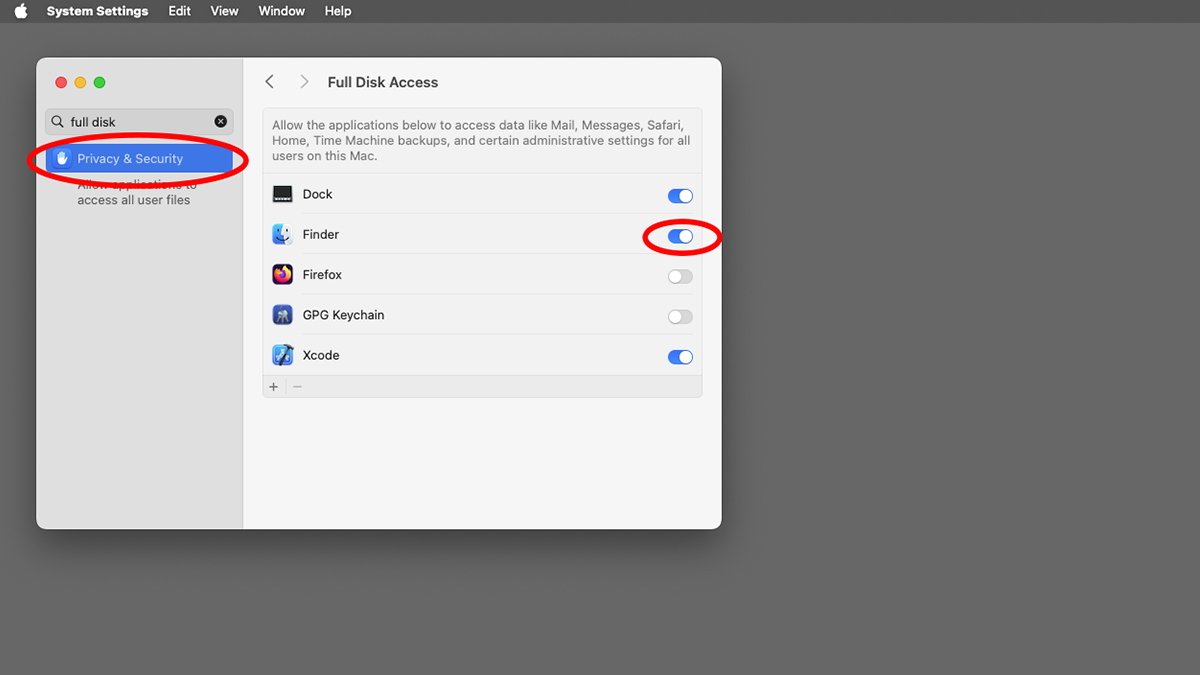Open the Apple menu logo
Screen dimensions: 1200x675
pos(21,11)
